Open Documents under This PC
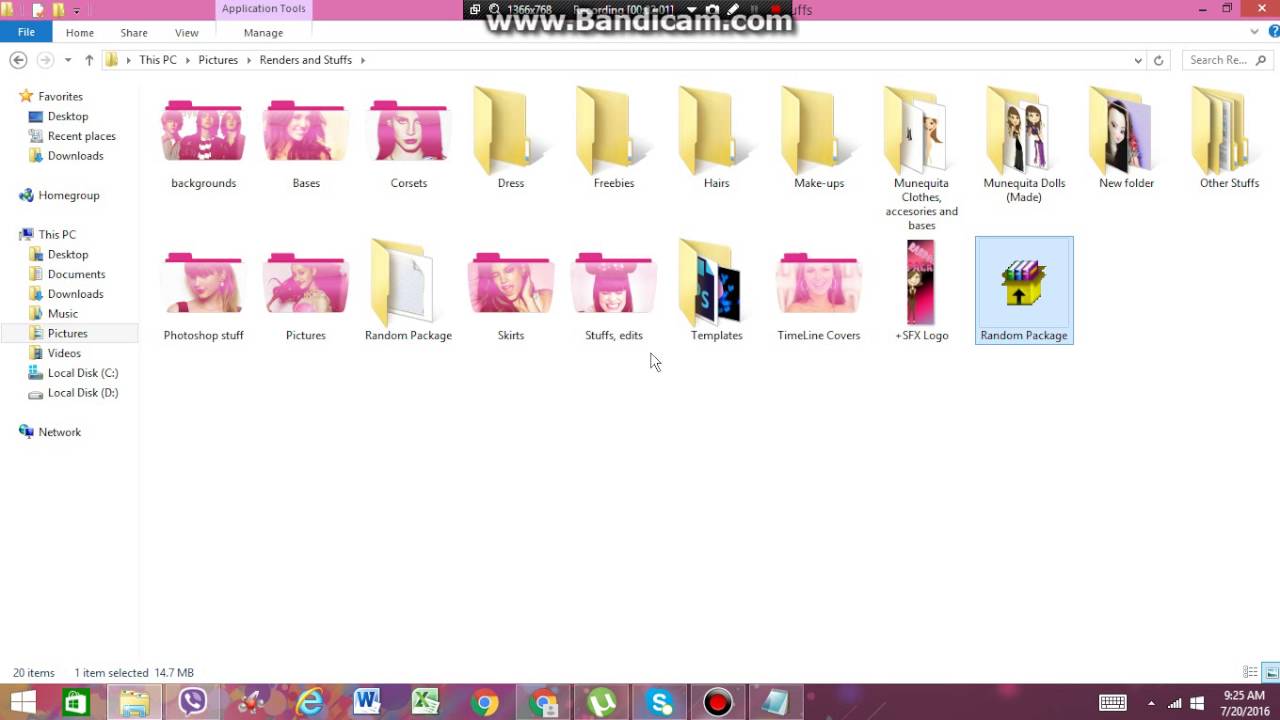This screenshot has width=1280, height=720. (76, 274)
